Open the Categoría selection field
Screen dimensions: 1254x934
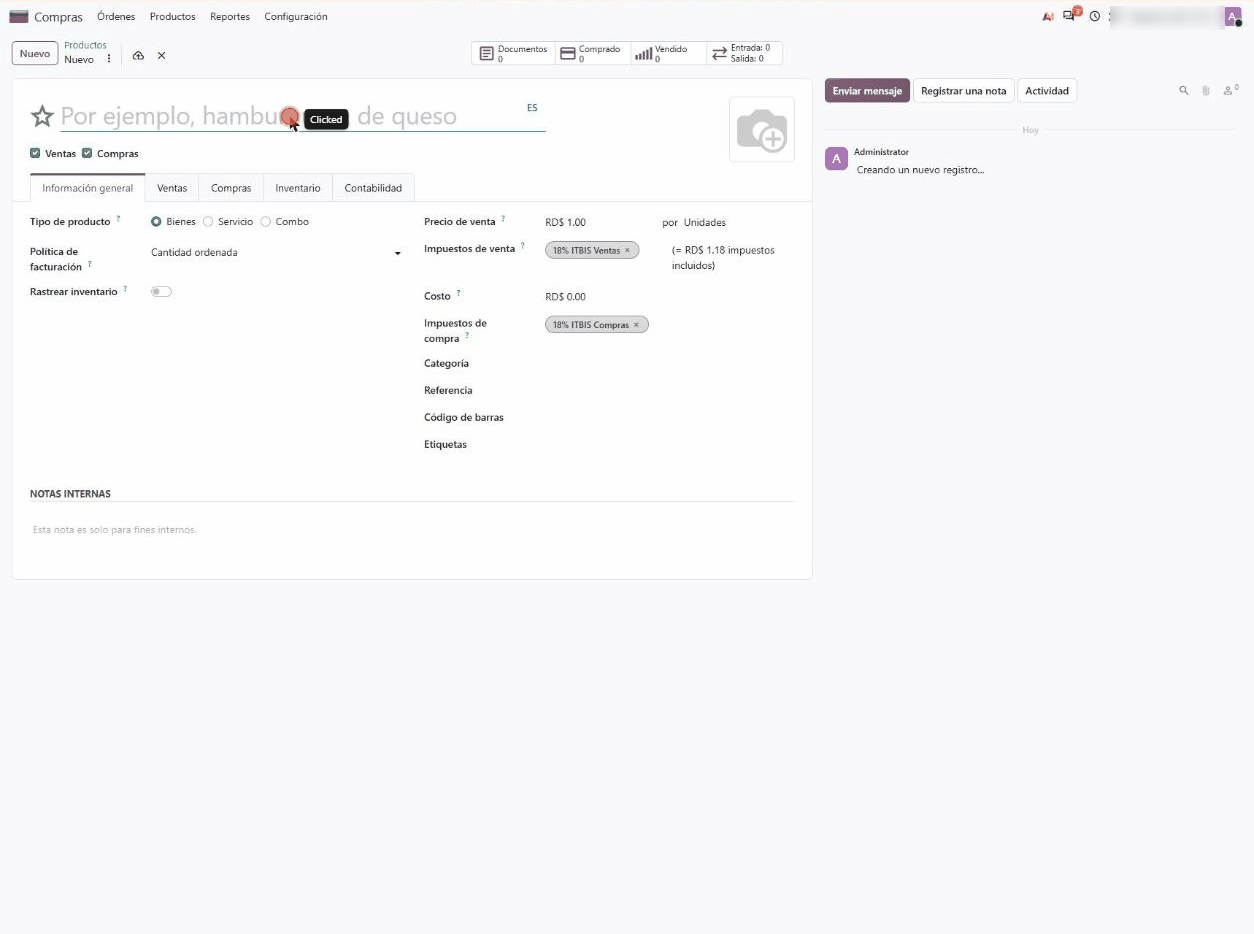[669, 364]
